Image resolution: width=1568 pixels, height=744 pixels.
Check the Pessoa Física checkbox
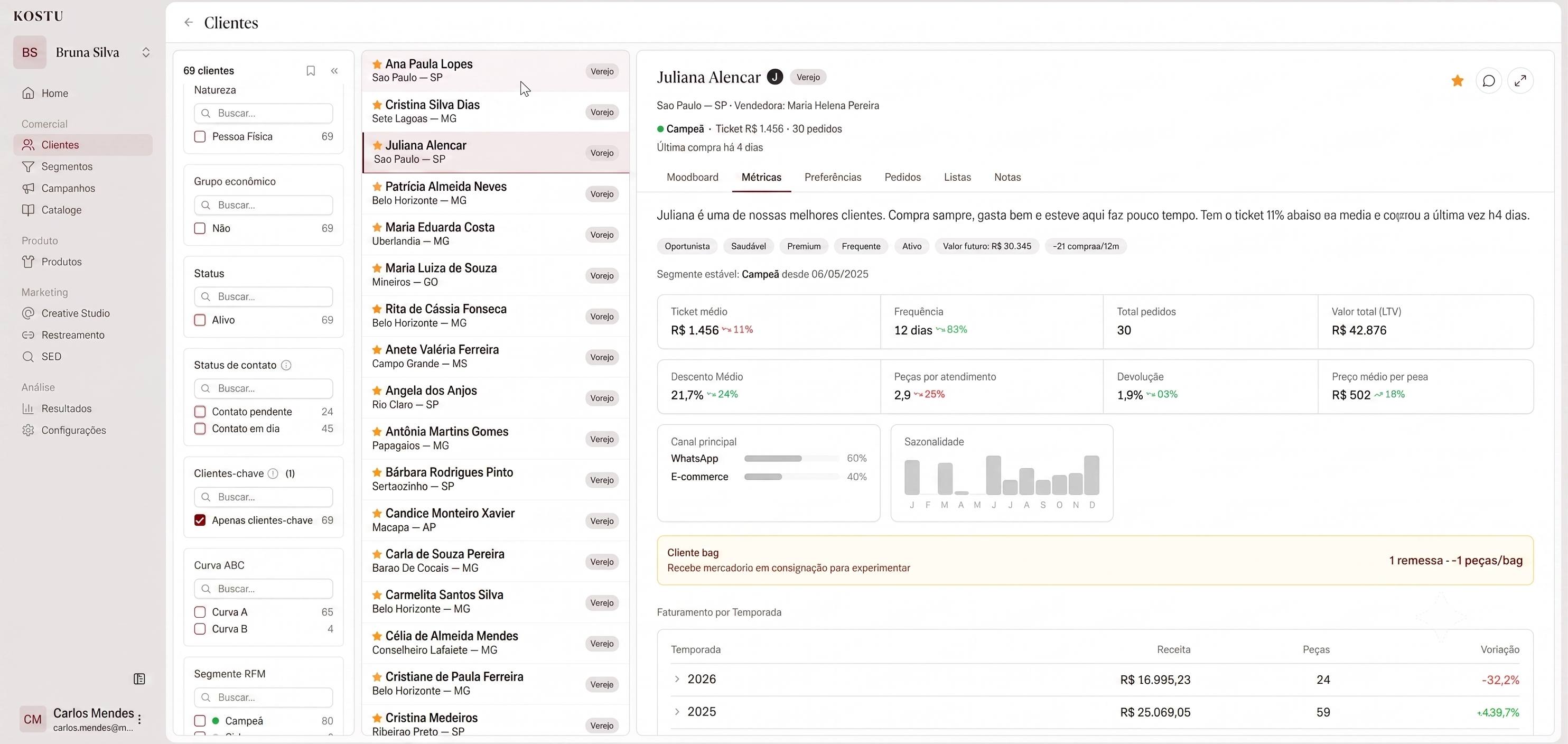(200, 136)
